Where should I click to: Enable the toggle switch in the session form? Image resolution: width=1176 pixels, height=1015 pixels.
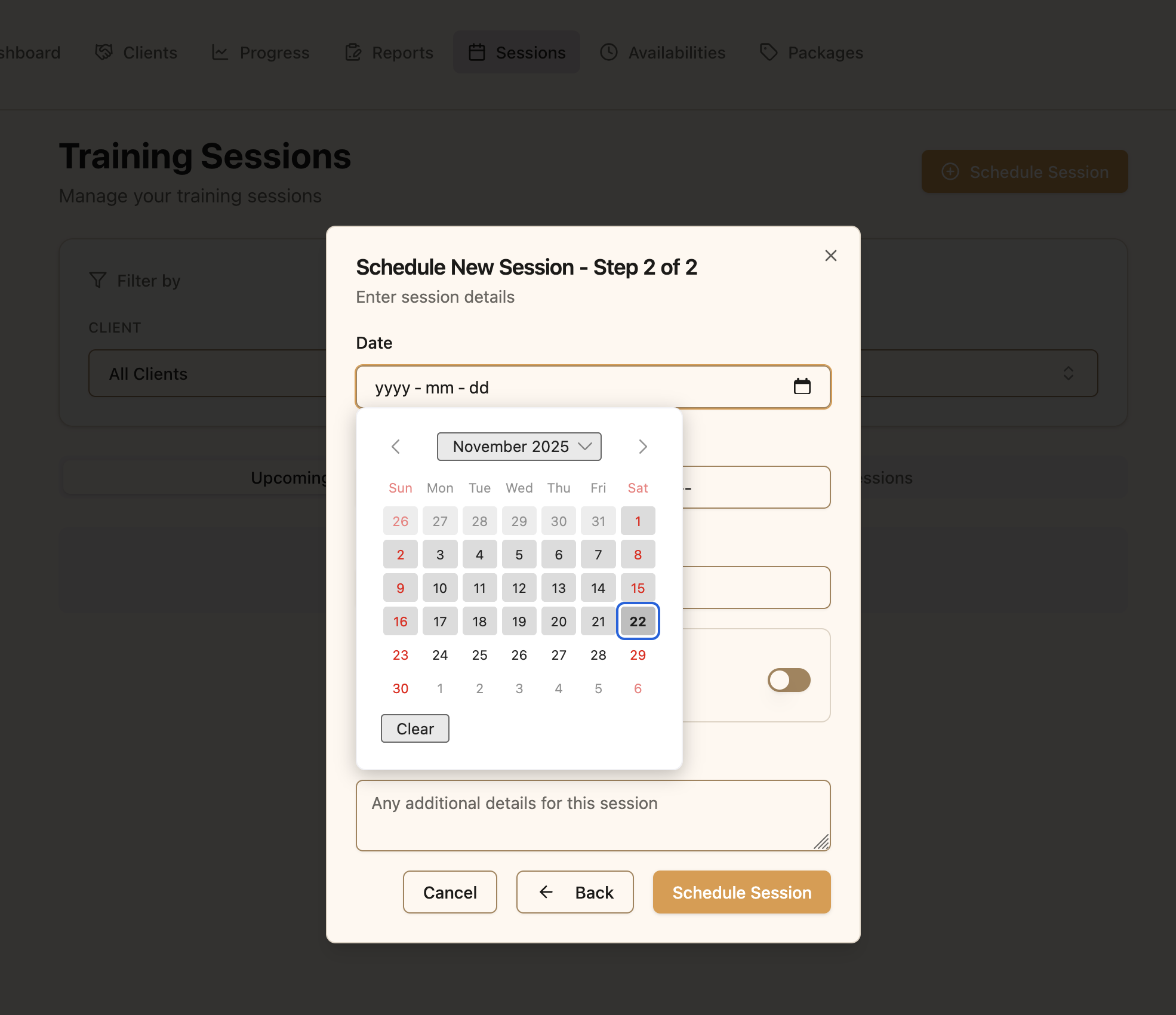[789, 680]
